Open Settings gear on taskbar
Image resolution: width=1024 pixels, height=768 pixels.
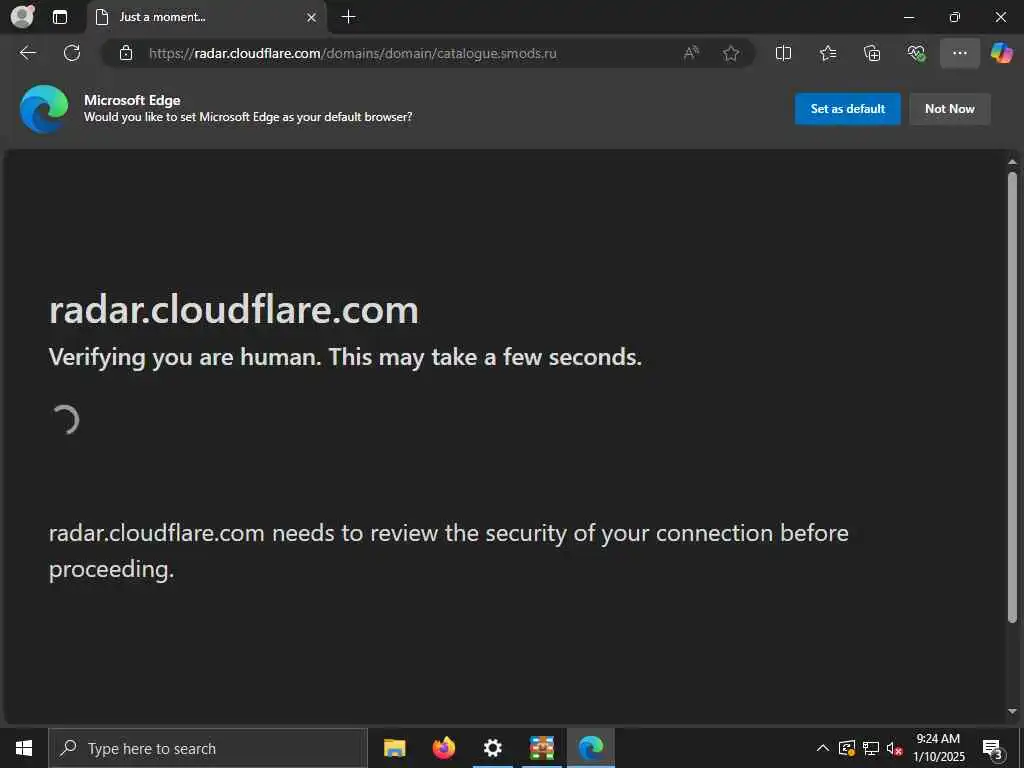pos(492,748)
